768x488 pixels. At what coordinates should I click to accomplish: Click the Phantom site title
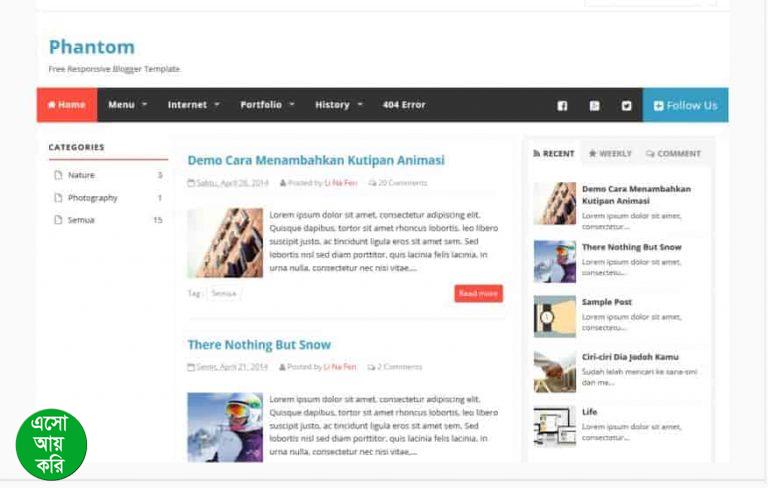92,47
